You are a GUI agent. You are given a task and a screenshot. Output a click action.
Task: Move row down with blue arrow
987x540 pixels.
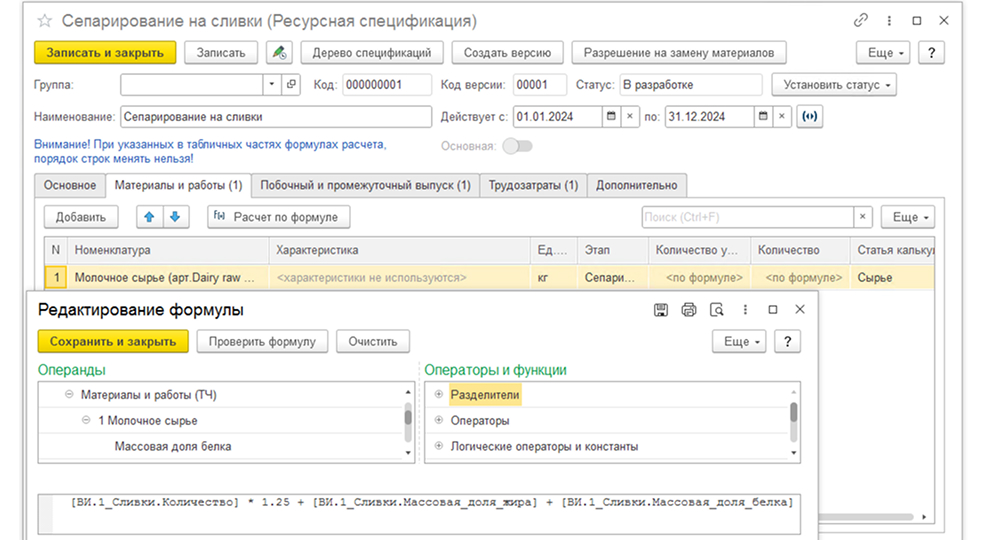click(x=175, y=217)
